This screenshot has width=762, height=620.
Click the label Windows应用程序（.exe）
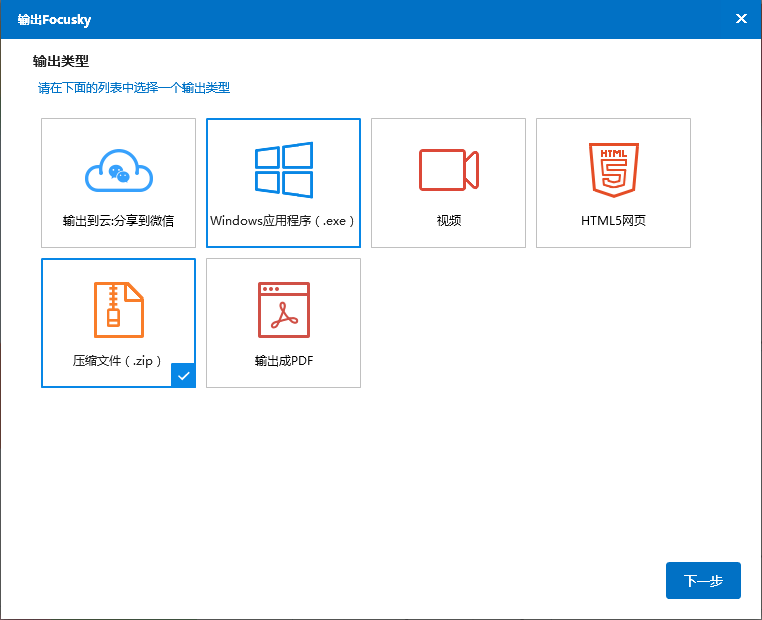coord(283,221)
